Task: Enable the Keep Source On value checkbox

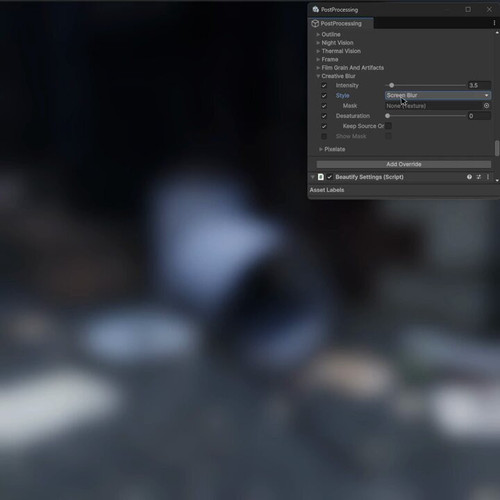Action: 388,126
